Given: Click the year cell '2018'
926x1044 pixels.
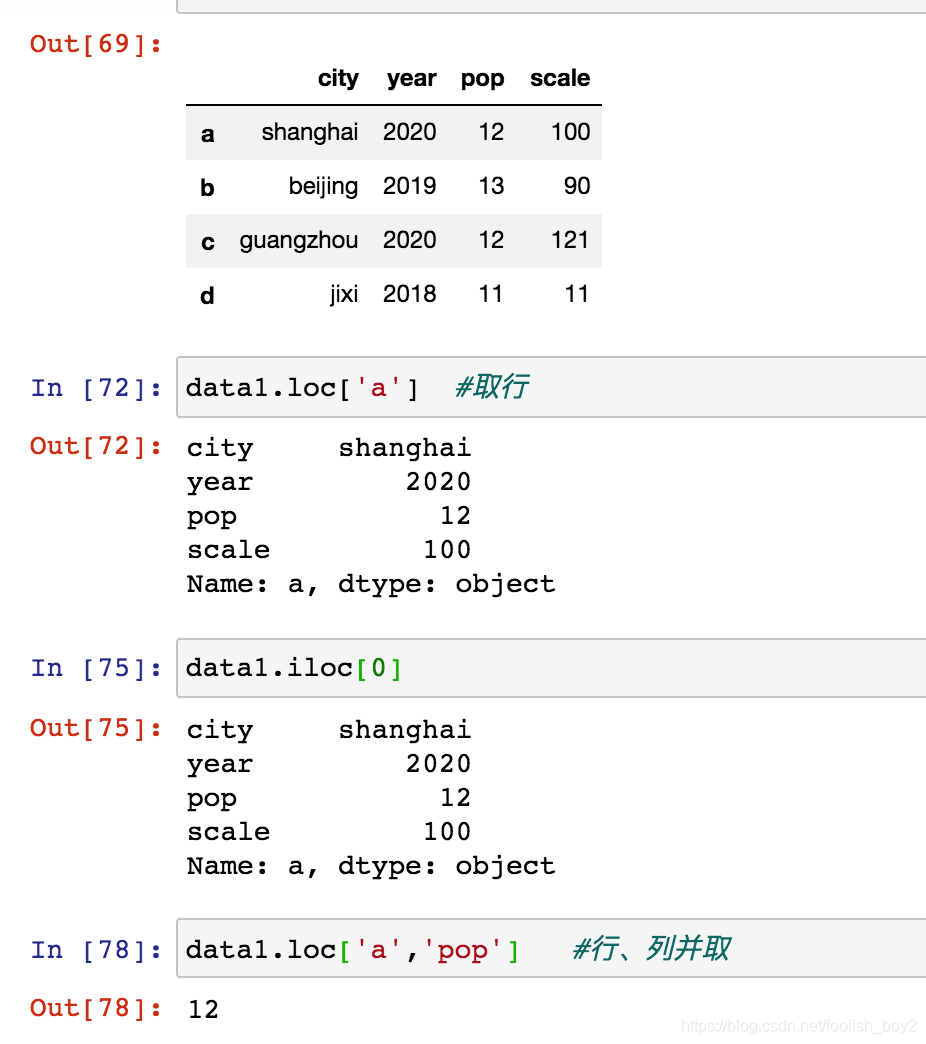Looking at the screenshot, I should (409, 294).
